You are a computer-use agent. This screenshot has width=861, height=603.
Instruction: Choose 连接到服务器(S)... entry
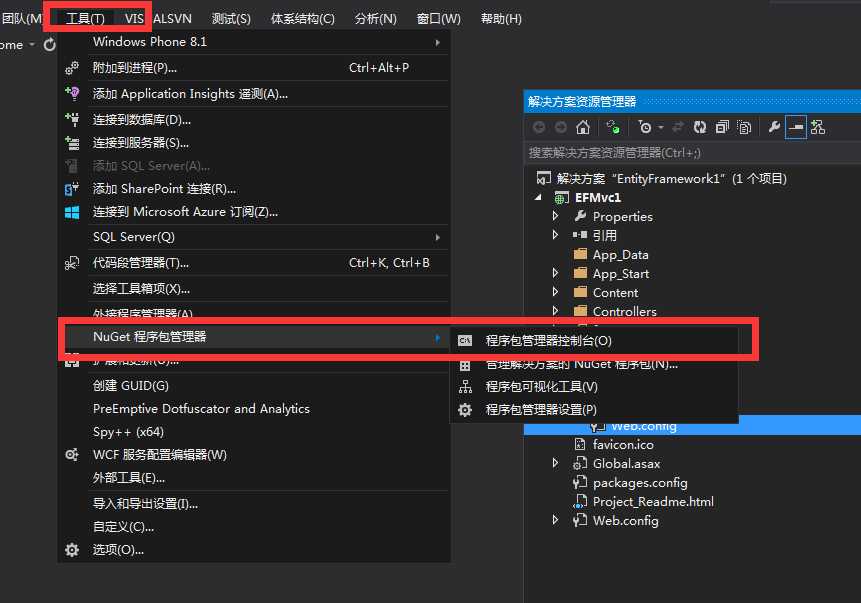[254, 143]
